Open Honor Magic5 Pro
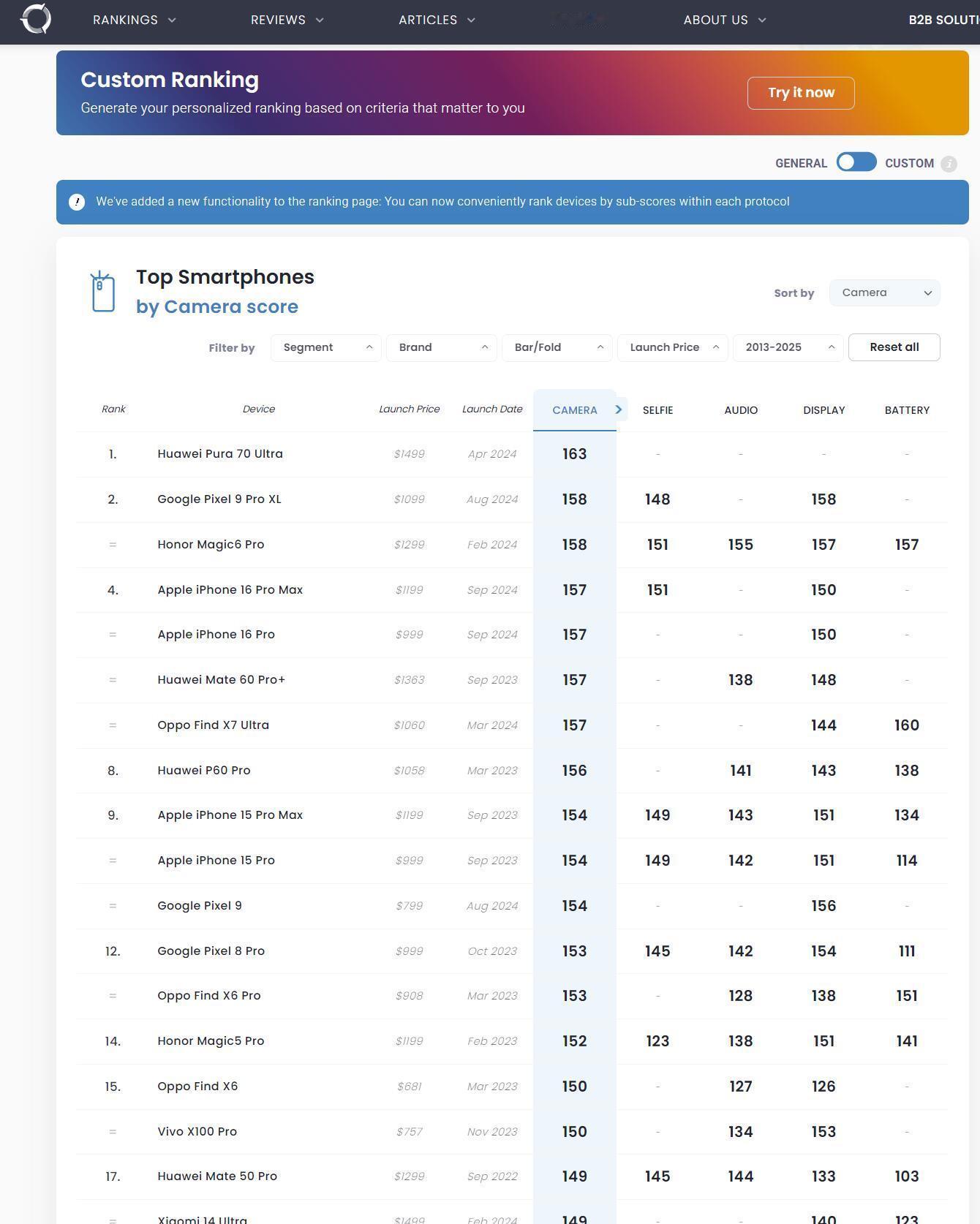Screen dimensions: 980x1224 click(211, 1040)
